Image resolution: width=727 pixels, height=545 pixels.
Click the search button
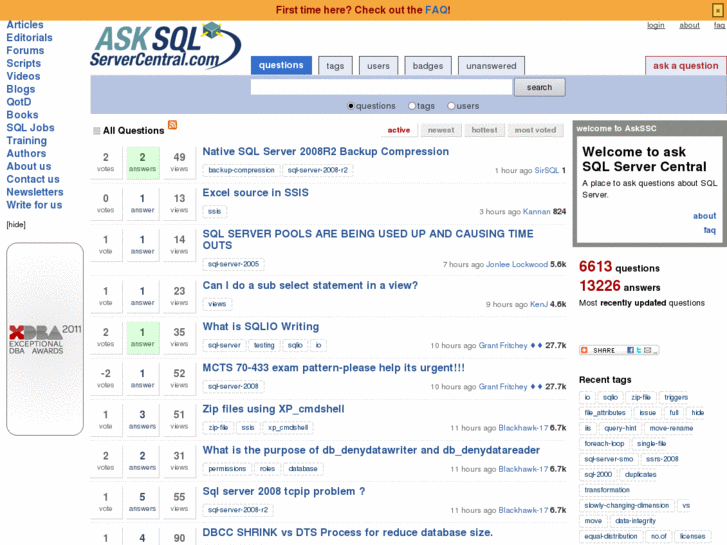point(540,87)
